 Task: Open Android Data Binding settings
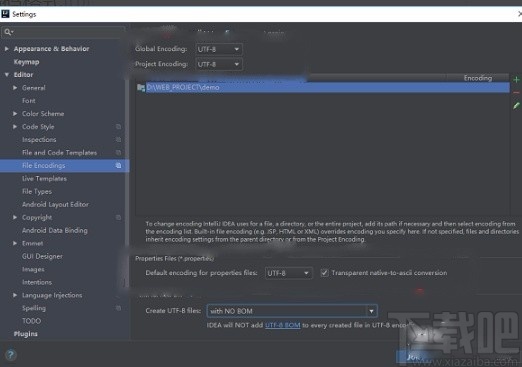coord(55,230)
